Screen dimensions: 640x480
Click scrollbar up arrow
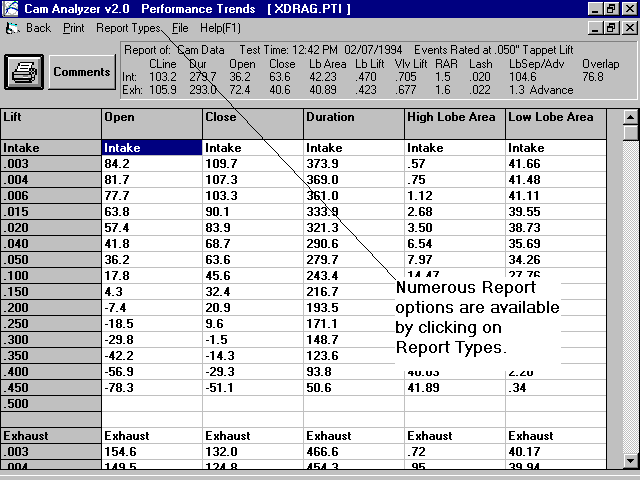click(631, 118)
